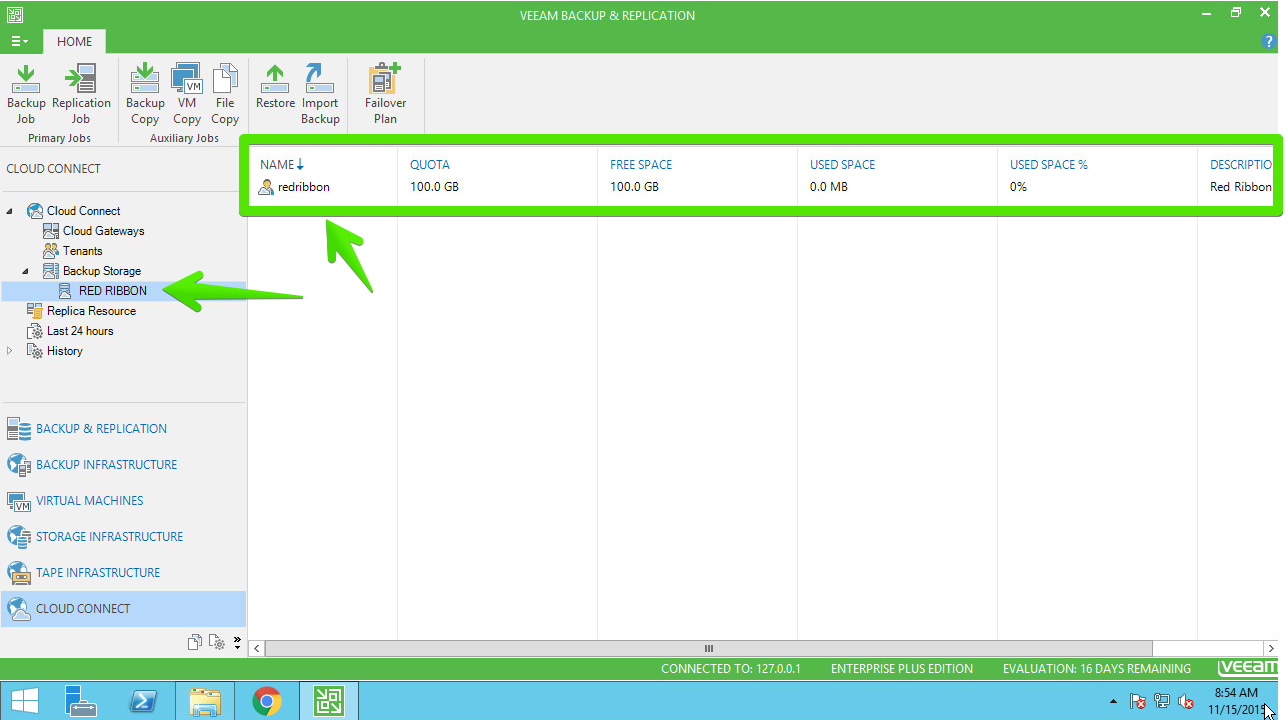This screenshot has width=1288, height=720.
Task: Open File Explorer from the taskbar
Action: (x=205, y=702)
